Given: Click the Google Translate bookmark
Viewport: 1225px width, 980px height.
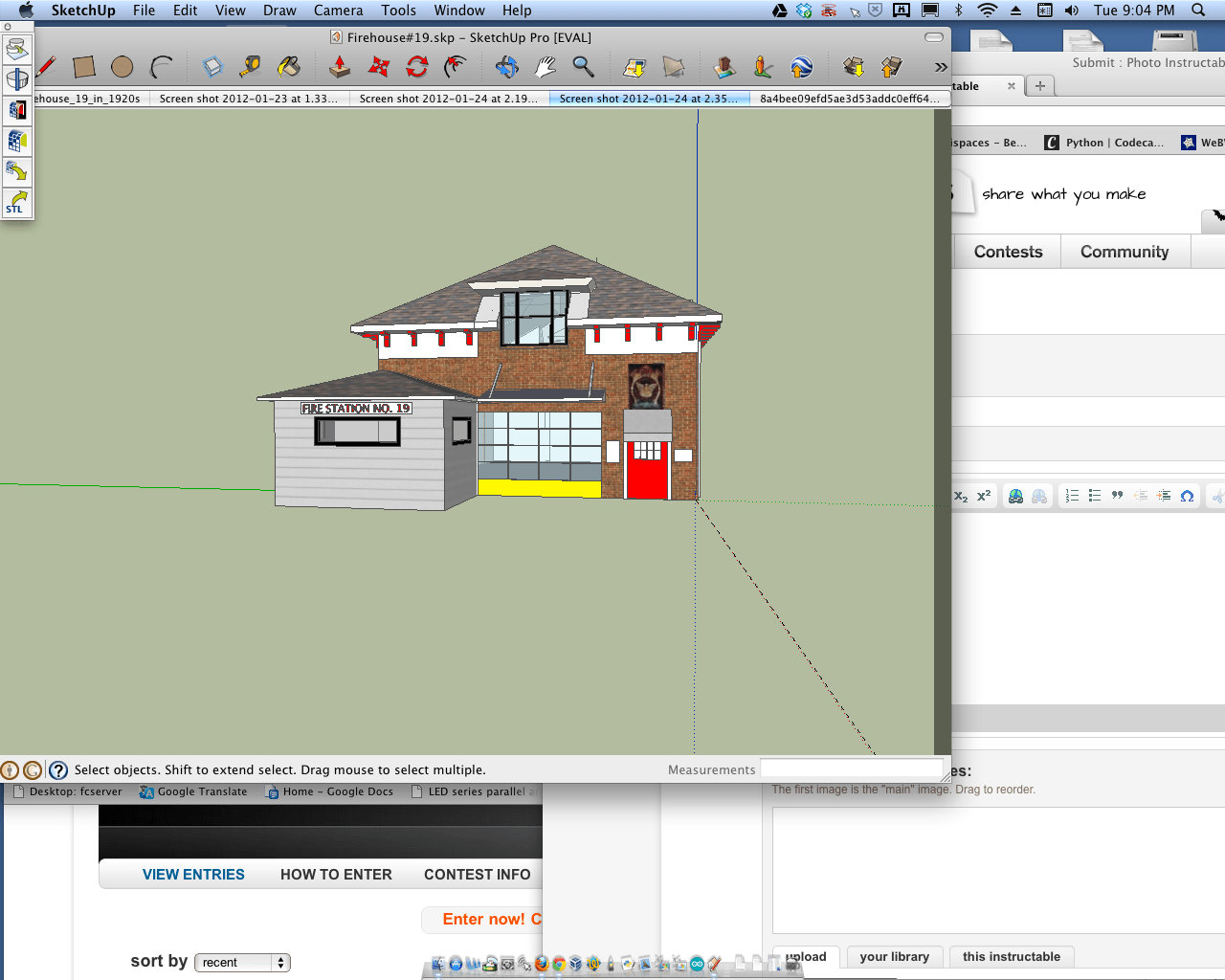Looking at the screenshot, I should click(193, 791).
